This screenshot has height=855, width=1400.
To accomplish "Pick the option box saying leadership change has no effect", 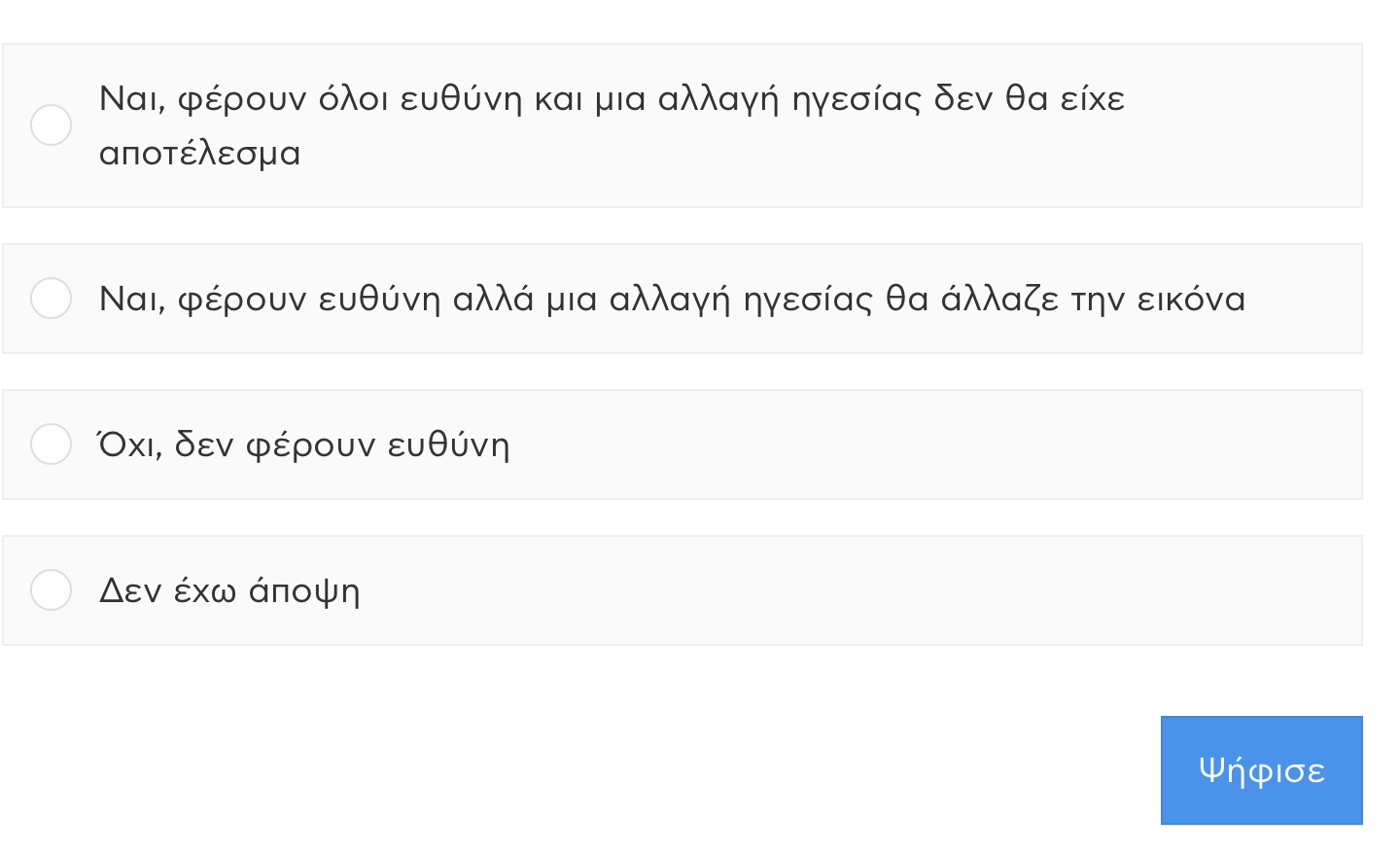I will coord(682,125).
